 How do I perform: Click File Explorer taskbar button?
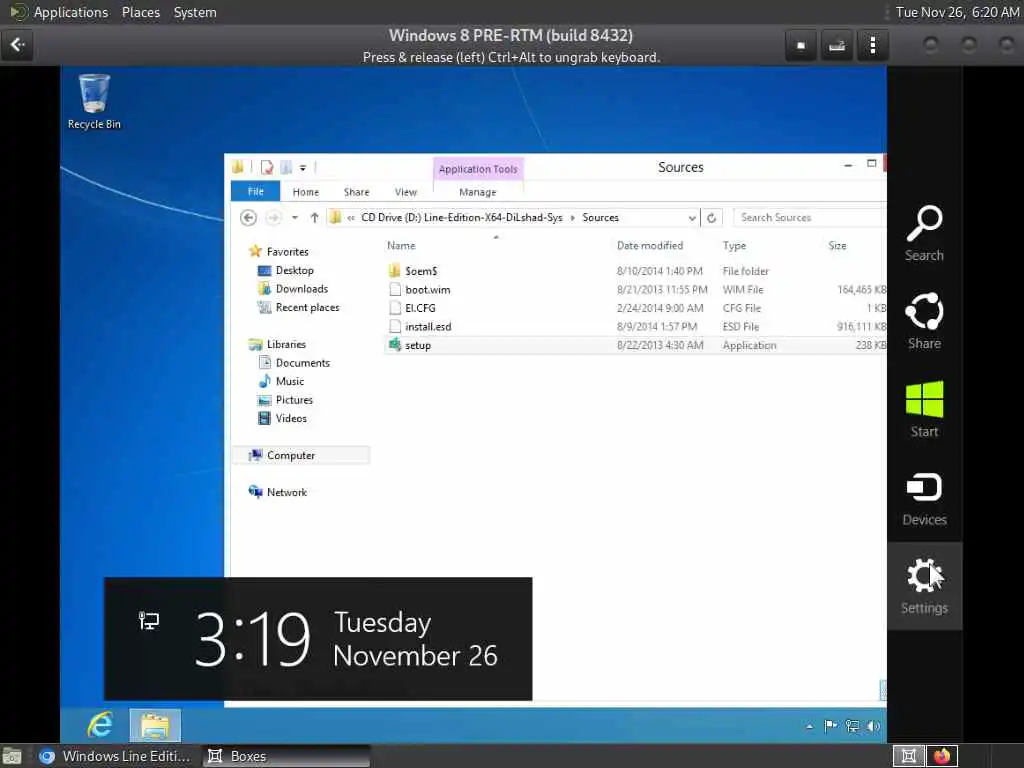pos(155,726)
